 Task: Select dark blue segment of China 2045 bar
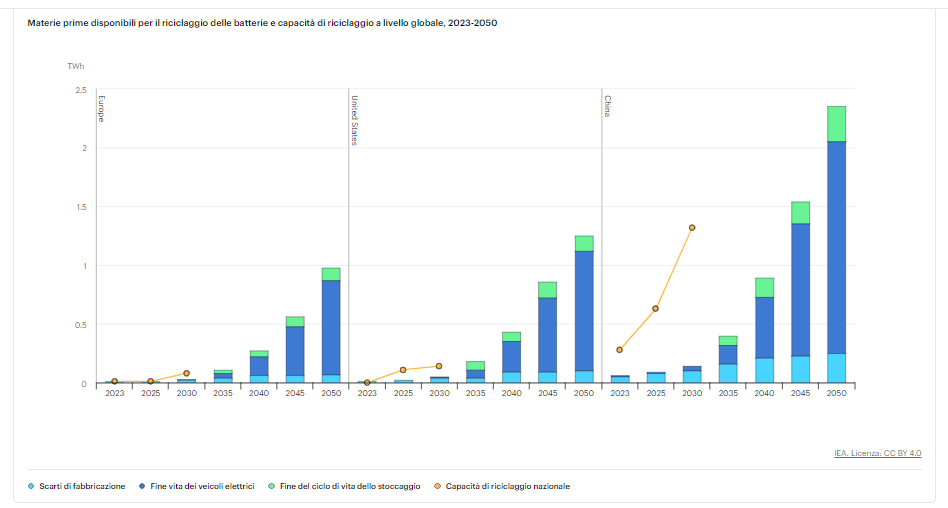click(800, 289)
